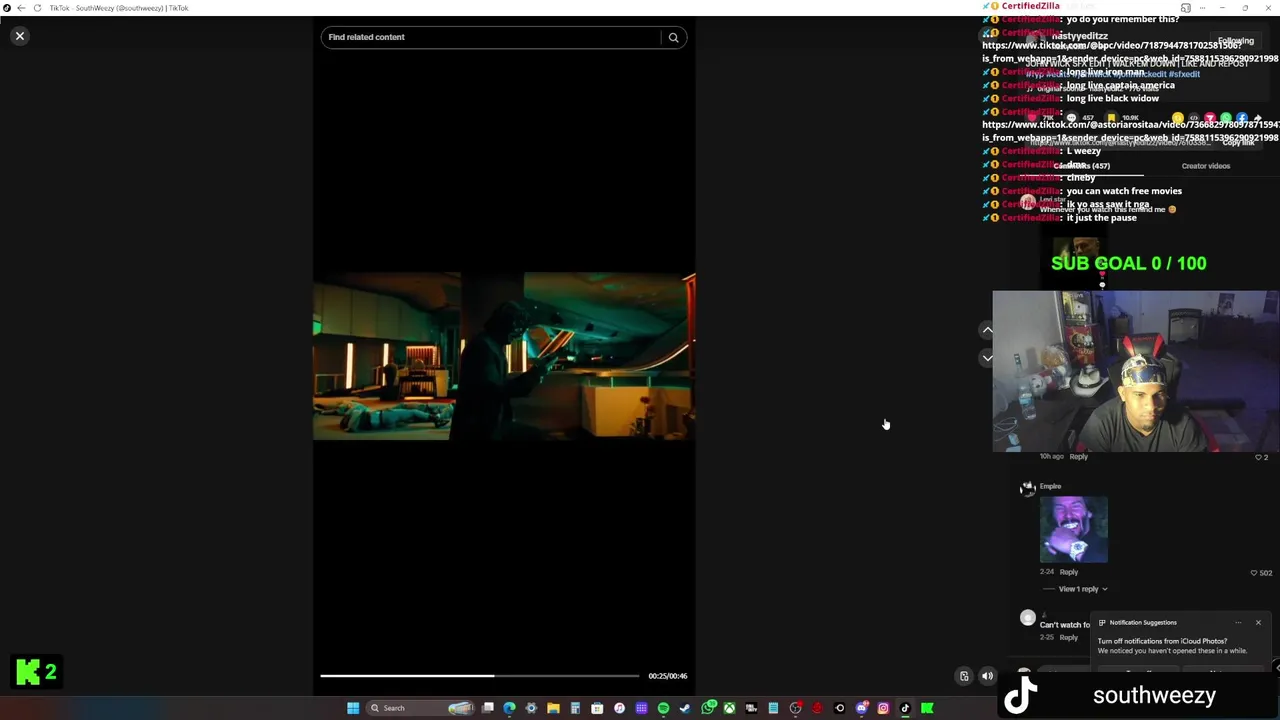Image resolution: width=1280 pixels, height=720 pixels.
Task: Open the green Kick app on taskbar
Action: coord(926,708)
